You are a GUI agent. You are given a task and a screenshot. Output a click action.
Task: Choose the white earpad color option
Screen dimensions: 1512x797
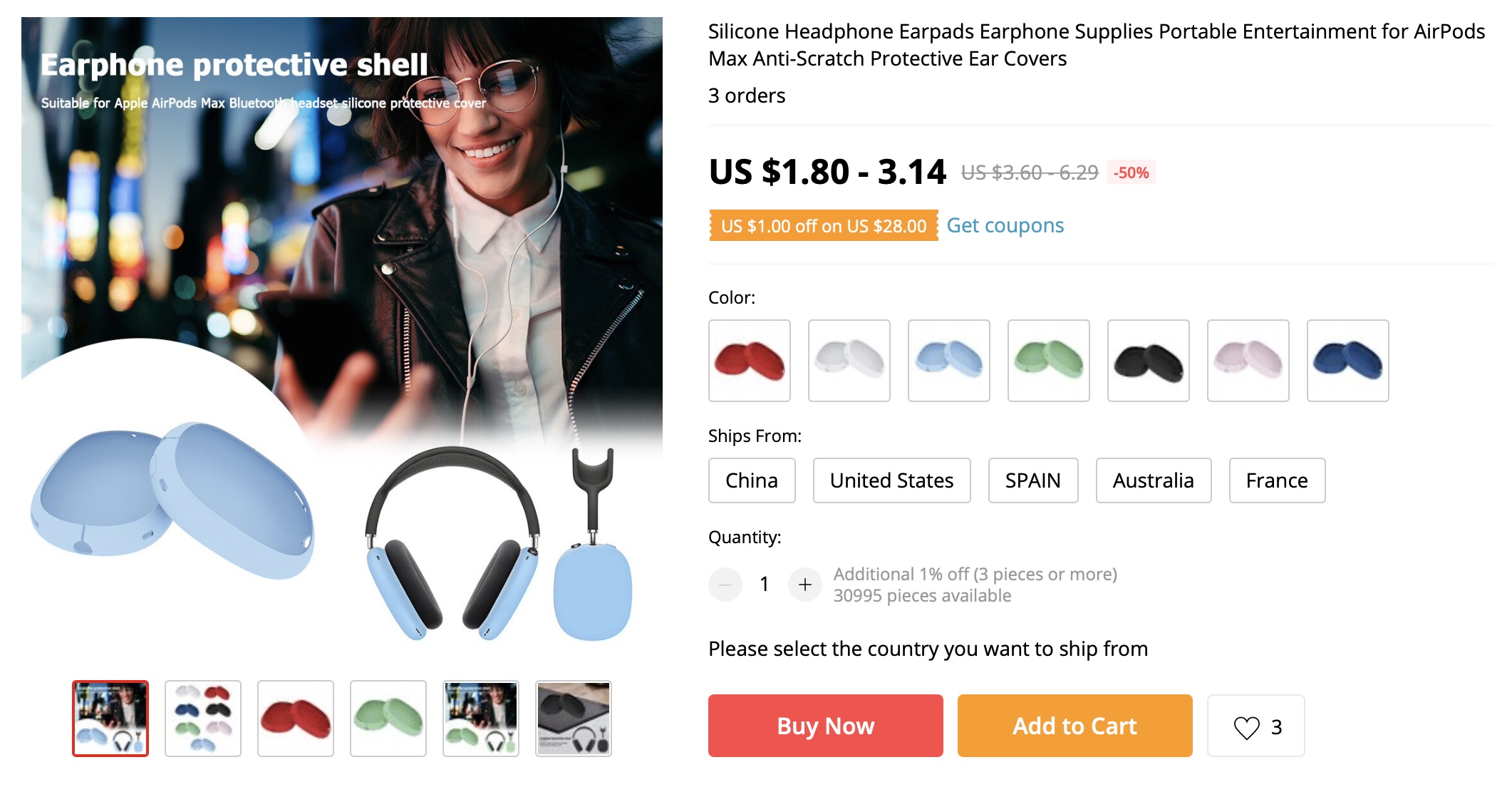[x=849, y=361]
